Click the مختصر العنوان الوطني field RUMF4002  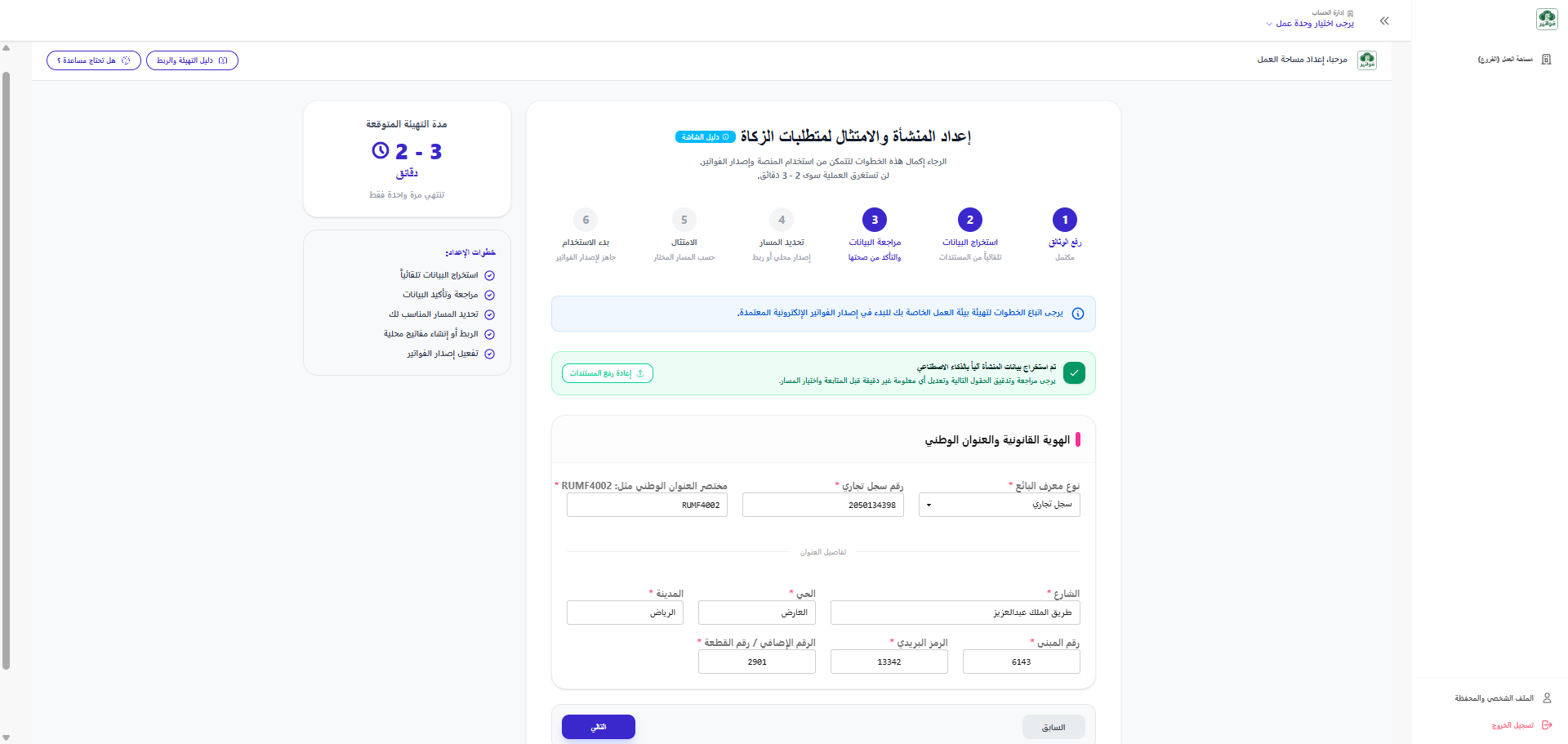[647, 505]
